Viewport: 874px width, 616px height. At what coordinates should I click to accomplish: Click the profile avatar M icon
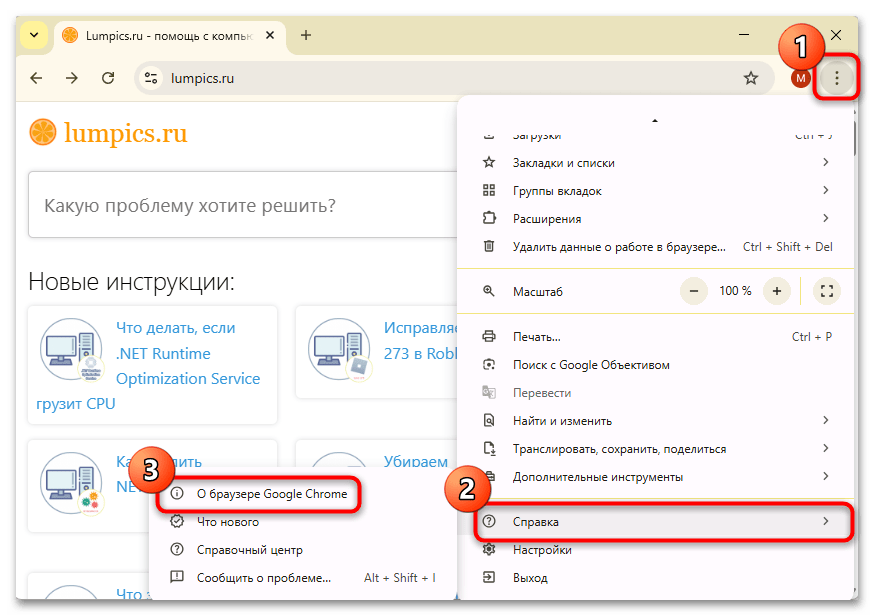800,79
